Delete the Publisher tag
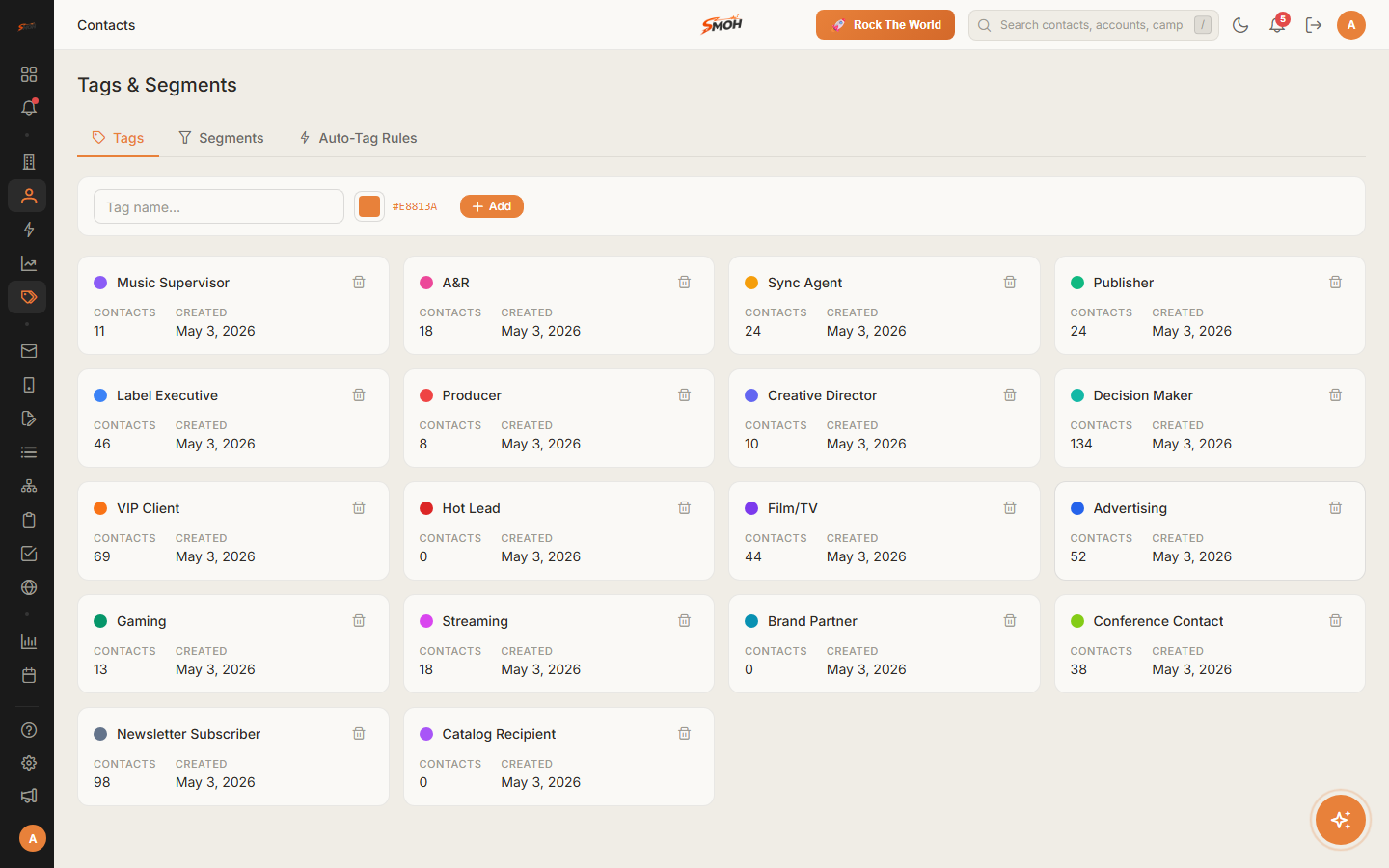The height and width of the screenshot is (868, 1389). point(1335,283)
